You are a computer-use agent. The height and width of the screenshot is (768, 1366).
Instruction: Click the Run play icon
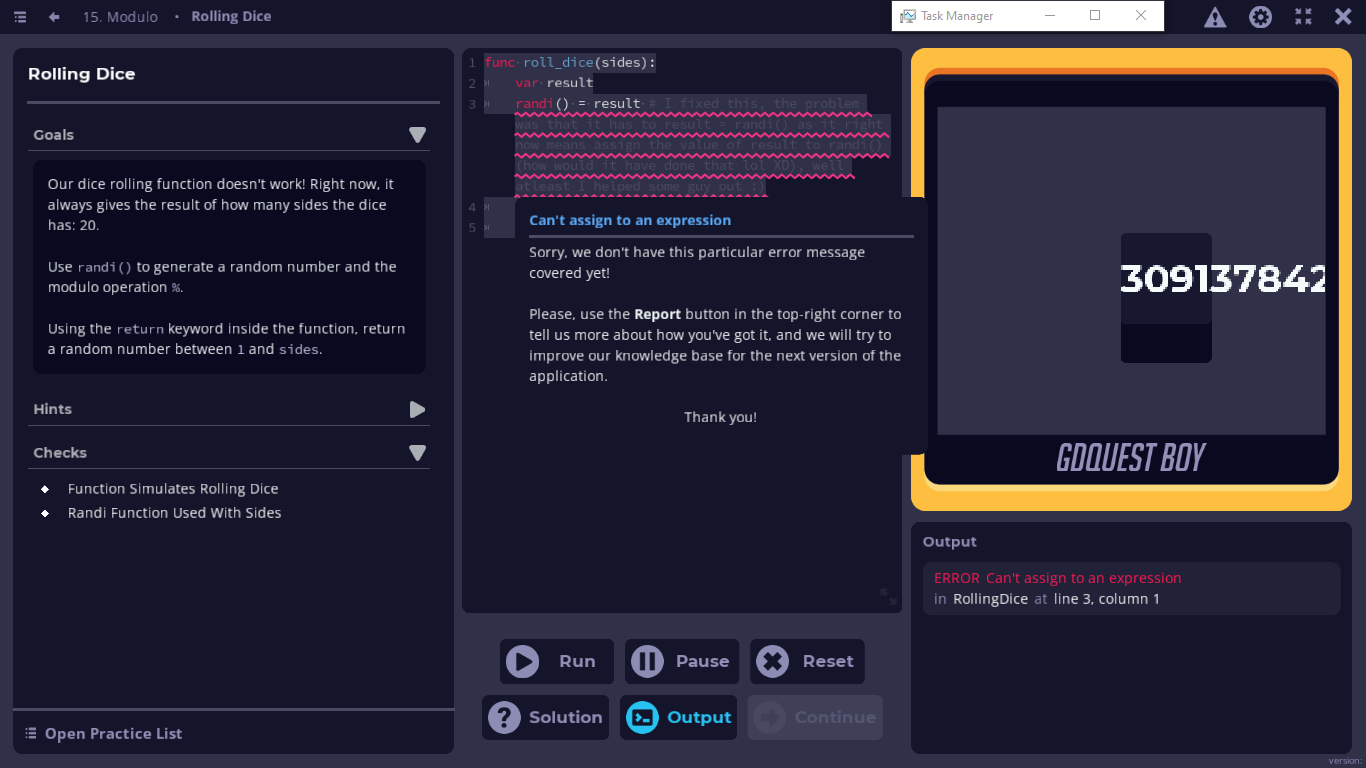(524, 661)
